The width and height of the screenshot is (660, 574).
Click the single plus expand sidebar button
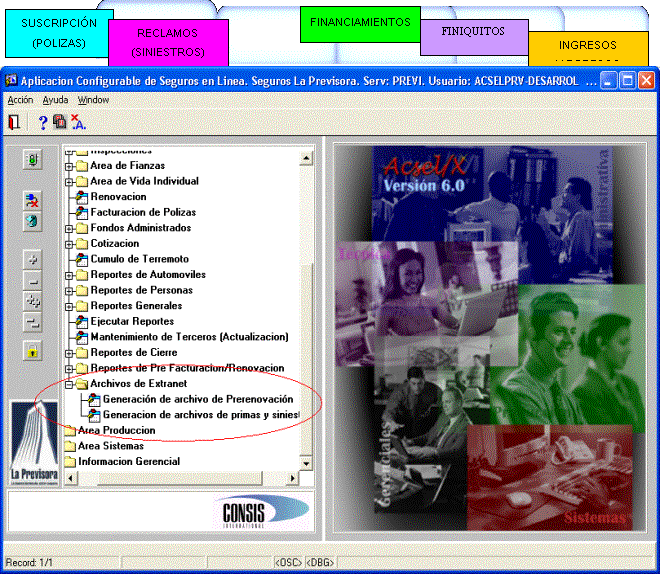coord(32,260)
